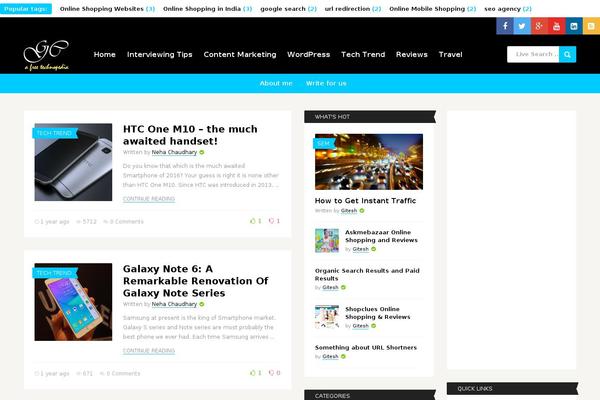Open the Galaxy Note 6 thumbnail image
This screenshot has width=600, height=400.
point(73,302)
